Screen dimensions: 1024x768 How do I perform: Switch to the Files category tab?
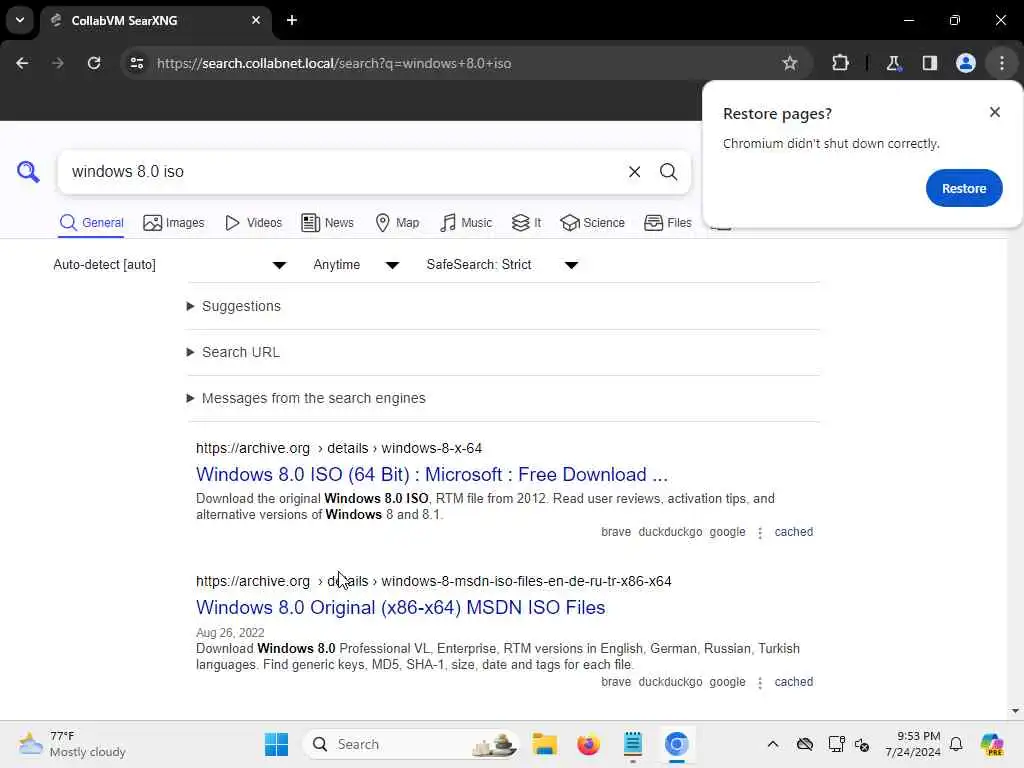pyautogui.click(x=667, y=223)
